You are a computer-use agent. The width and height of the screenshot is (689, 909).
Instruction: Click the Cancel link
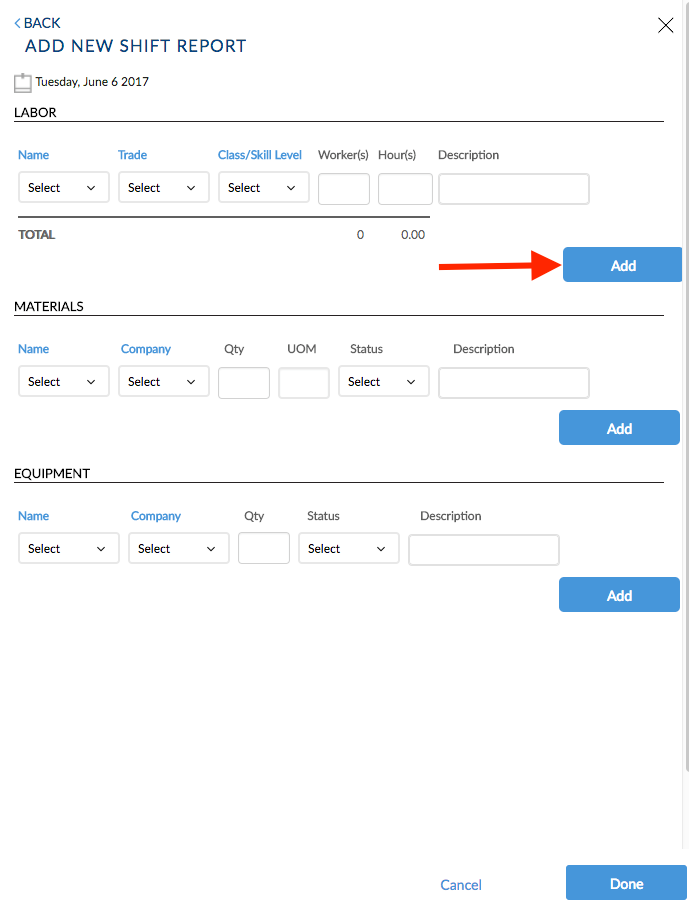[x=461, y=884]
